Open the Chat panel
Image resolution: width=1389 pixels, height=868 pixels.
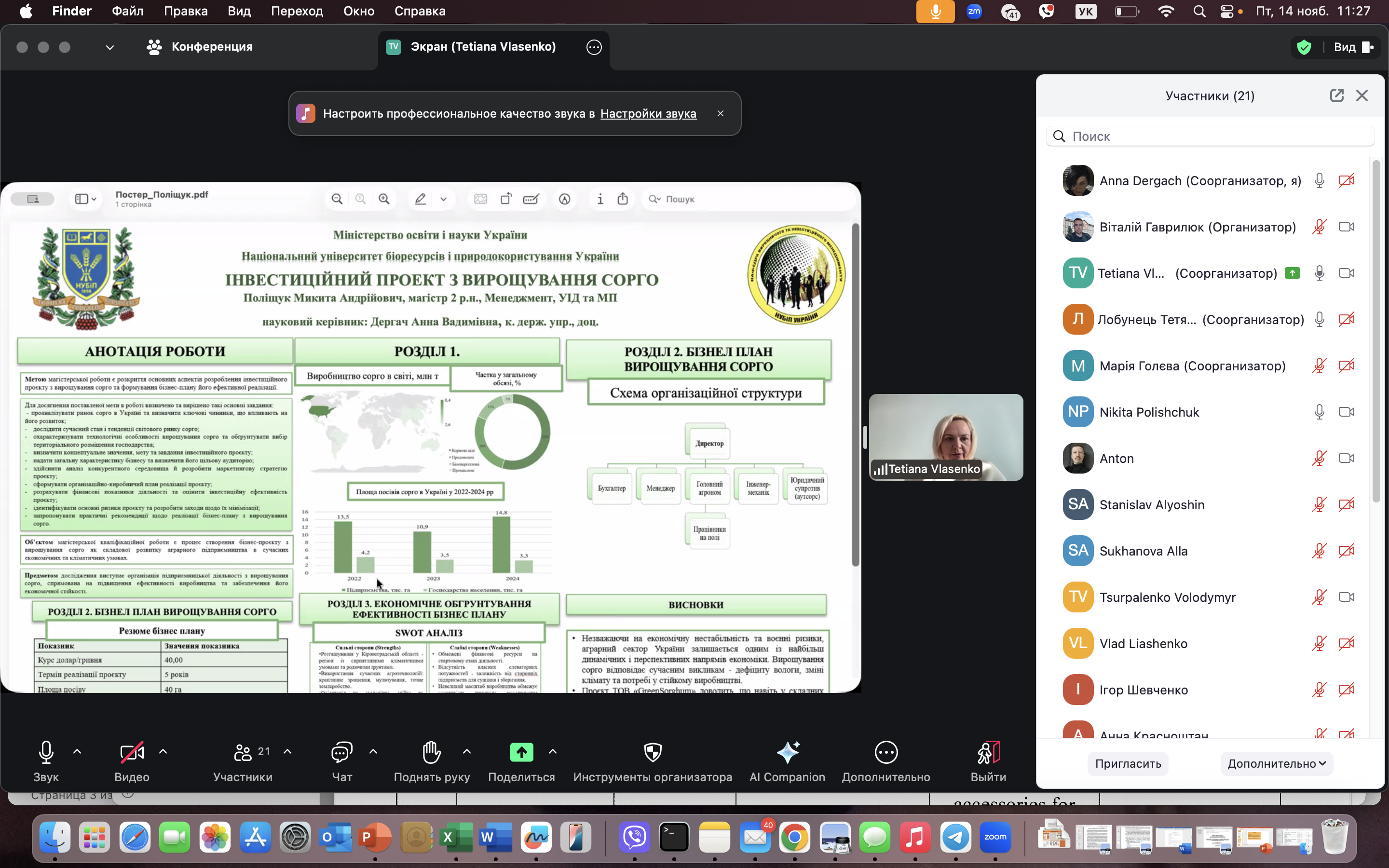341,752
